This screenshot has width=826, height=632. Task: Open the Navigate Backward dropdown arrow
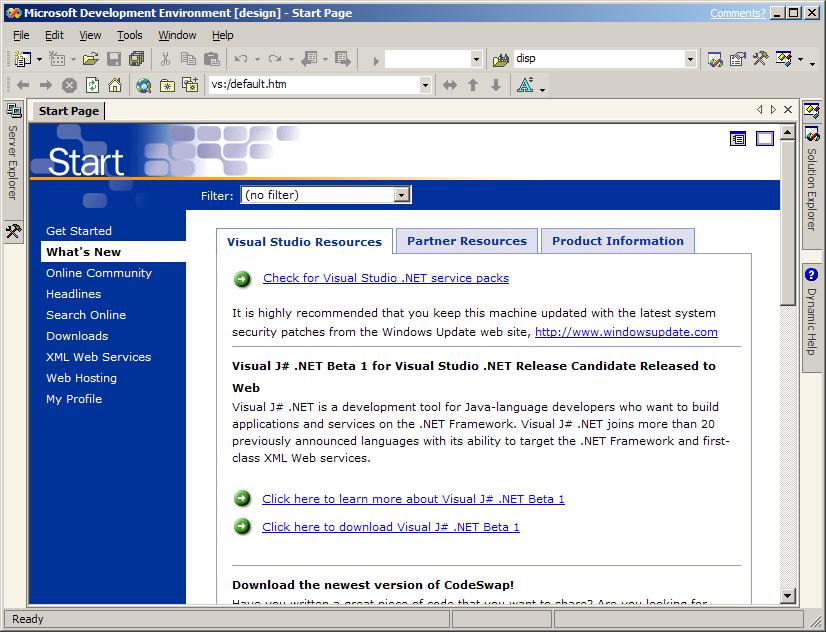(325, 60)
